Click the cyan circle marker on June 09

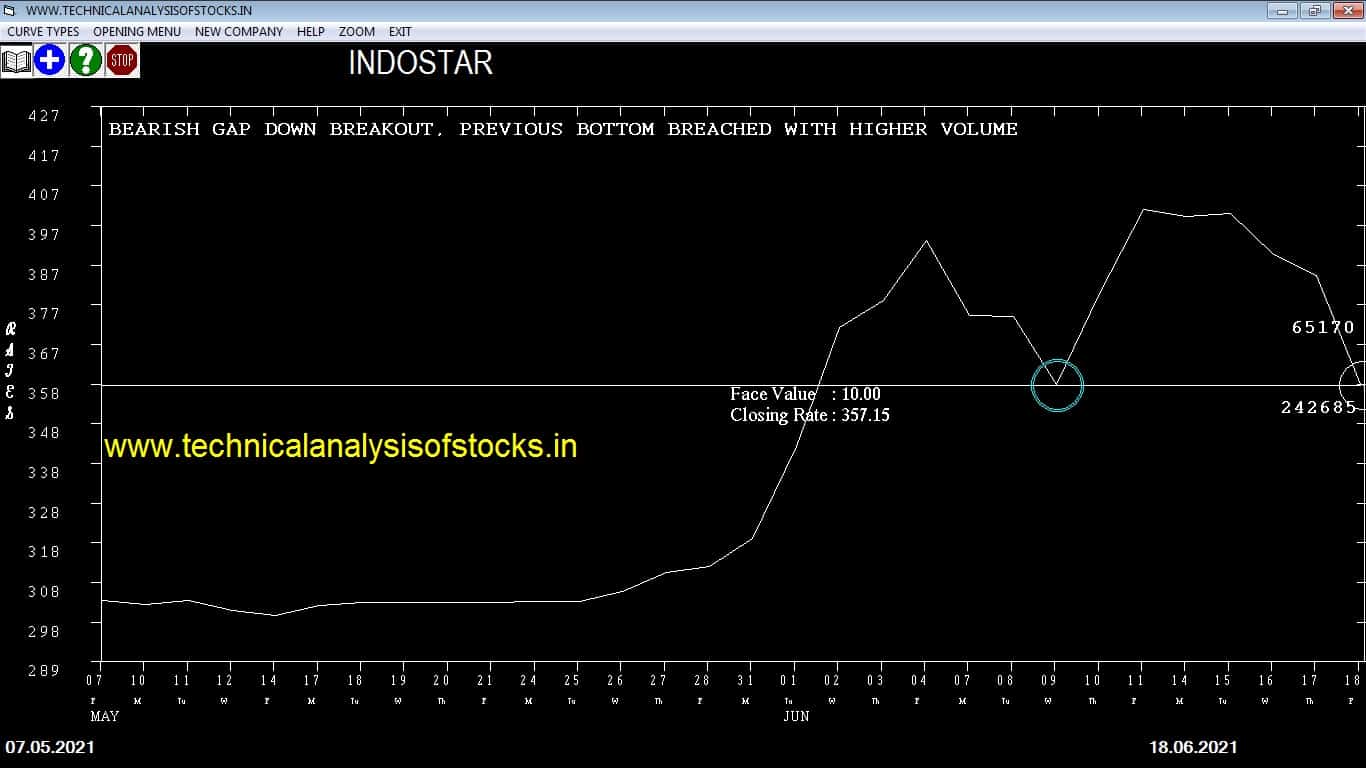1057,385
